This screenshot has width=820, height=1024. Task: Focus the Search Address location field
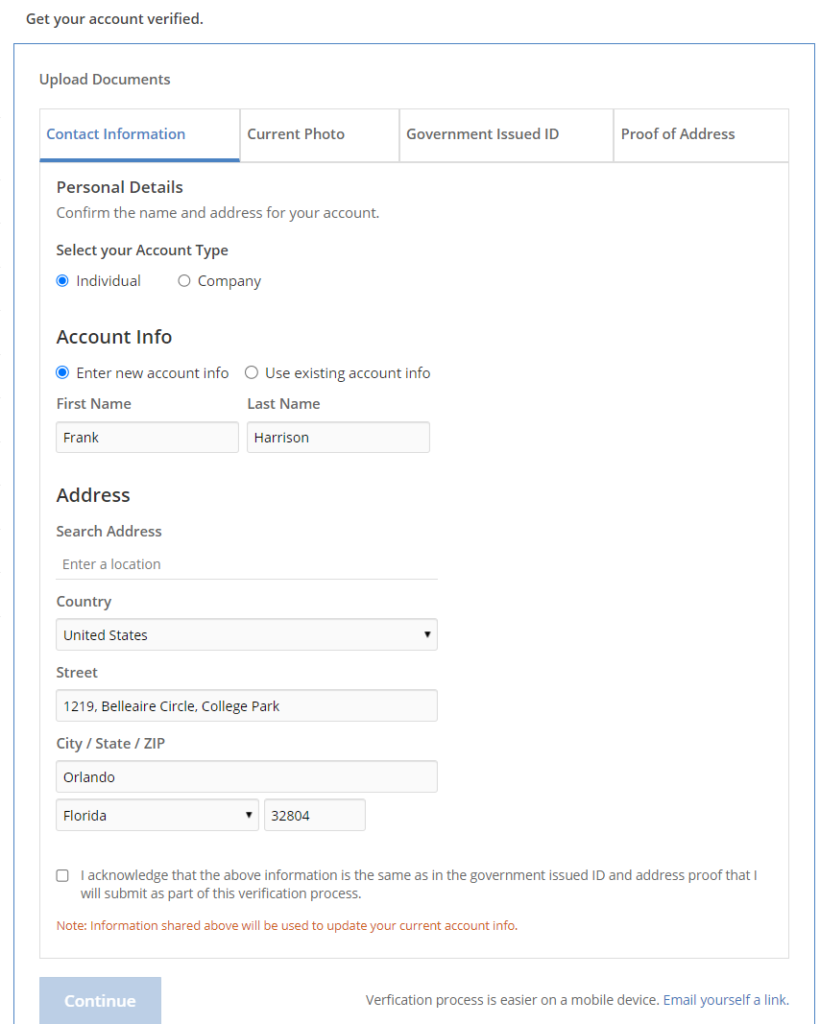[246, 564]
